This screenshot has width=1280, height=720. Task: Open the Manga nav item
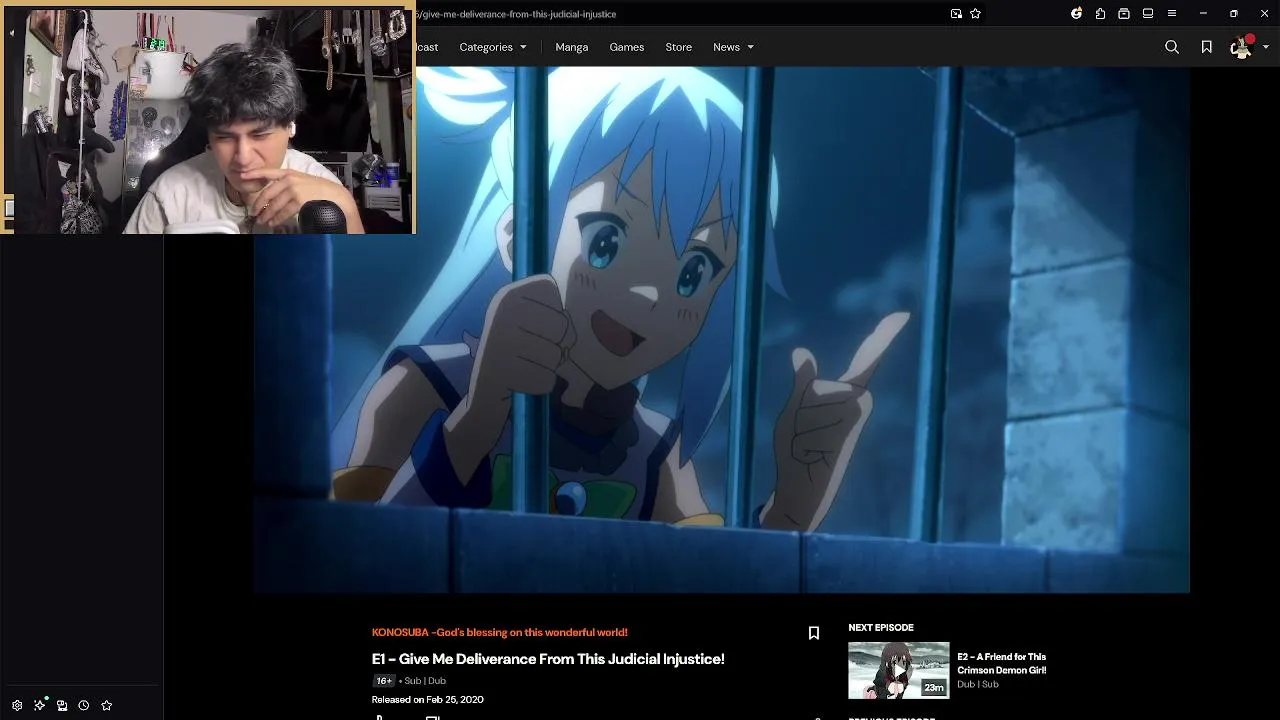[x=572, y=47]
